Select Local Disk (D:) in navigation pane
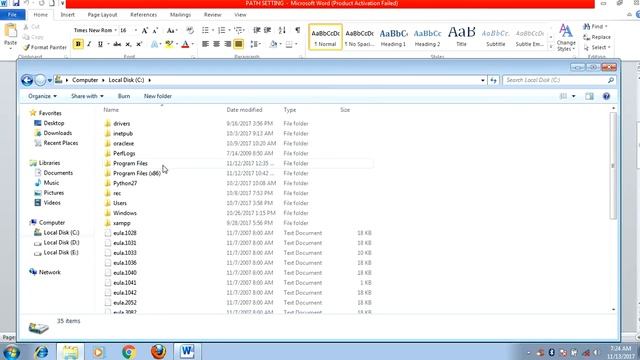This screenshot has height=360, width=640. coord(61,242)
